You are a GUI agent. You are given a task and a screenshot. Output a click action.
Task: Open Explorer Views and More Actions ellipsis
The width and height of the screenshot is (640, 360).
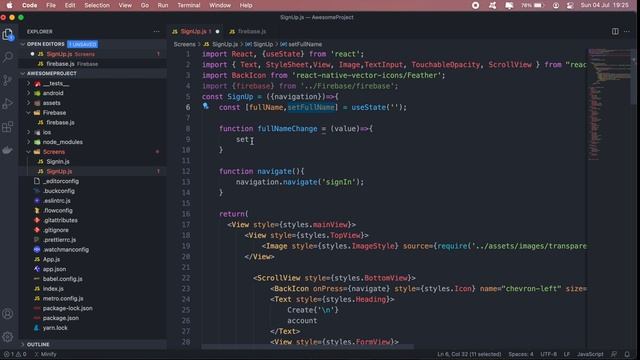coord(156,31)
